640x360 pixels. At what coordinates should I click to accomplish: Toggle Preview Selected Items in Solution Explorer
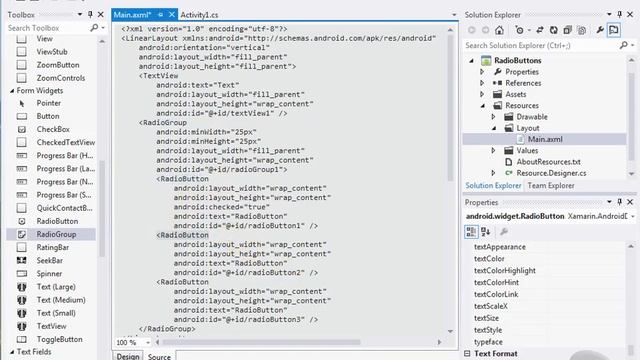[x=614, y=30]
